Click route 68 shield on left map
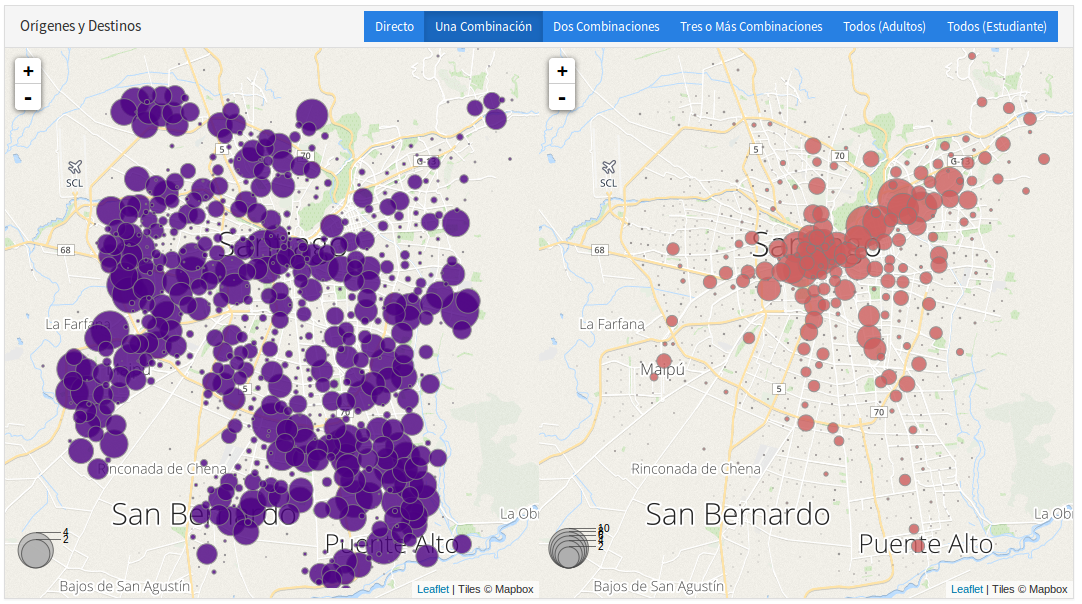The image size is (1082, 604). [x=66, y=250]
